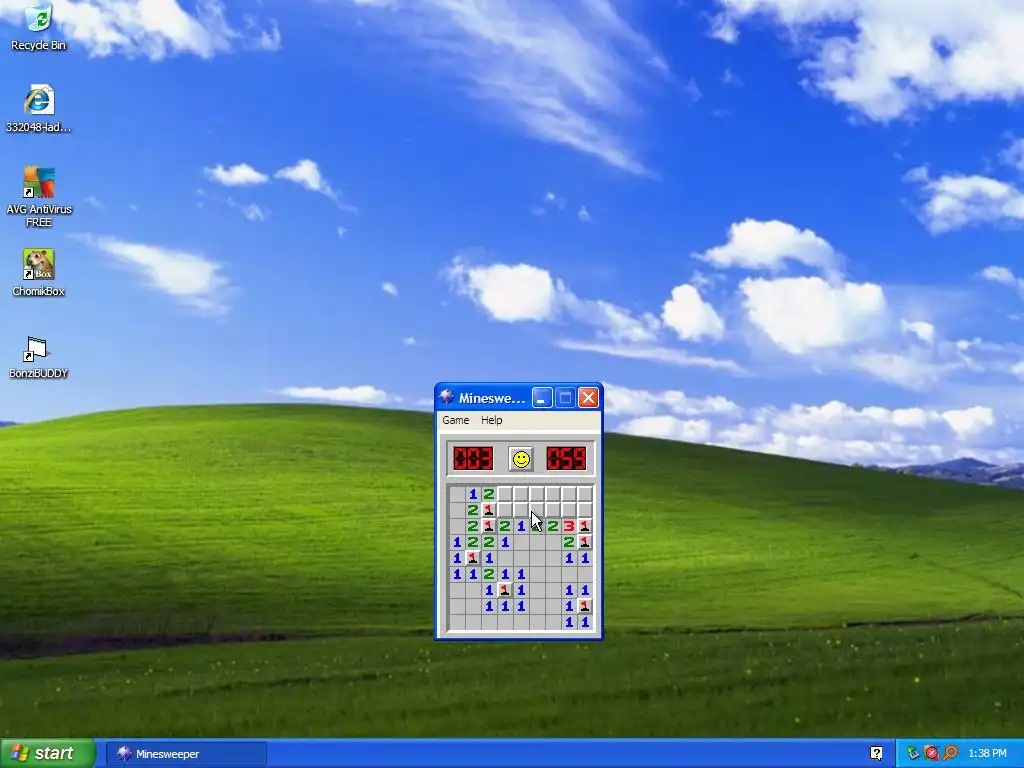The width and height of the screenshot is (1024, 768).
Task: Click the flag in the minefield's fourth row
Action: pos(584,542)
